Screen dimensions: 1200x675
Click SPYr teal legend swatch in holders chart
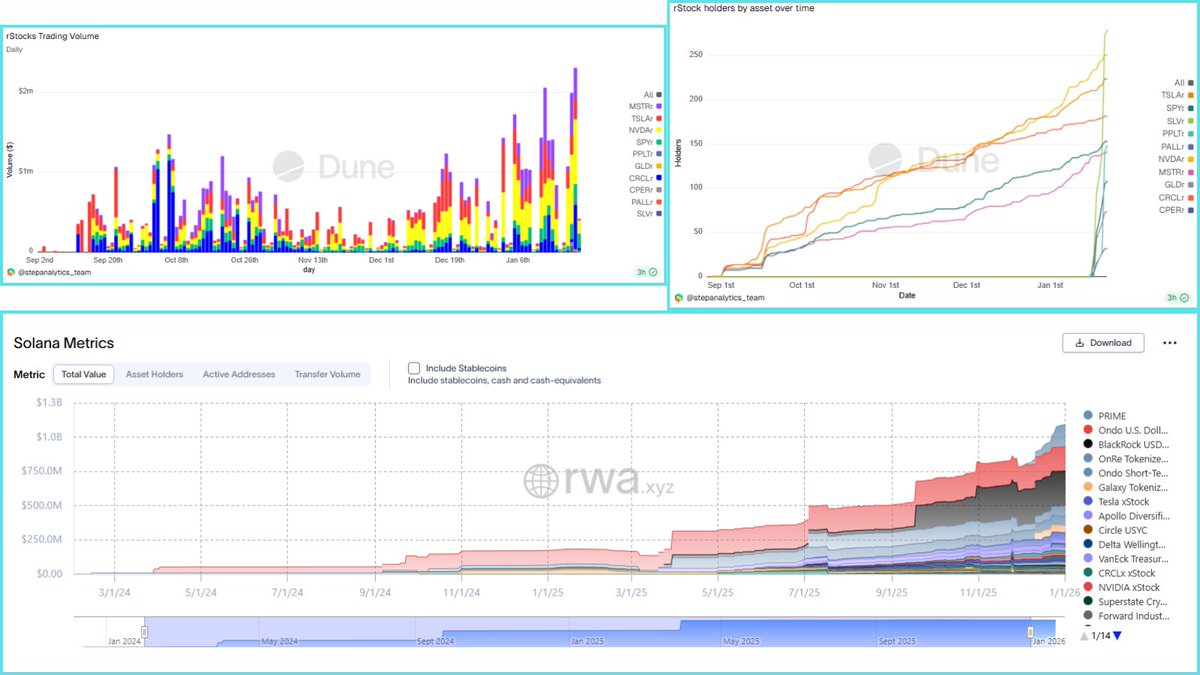(x=1192, y=109)
